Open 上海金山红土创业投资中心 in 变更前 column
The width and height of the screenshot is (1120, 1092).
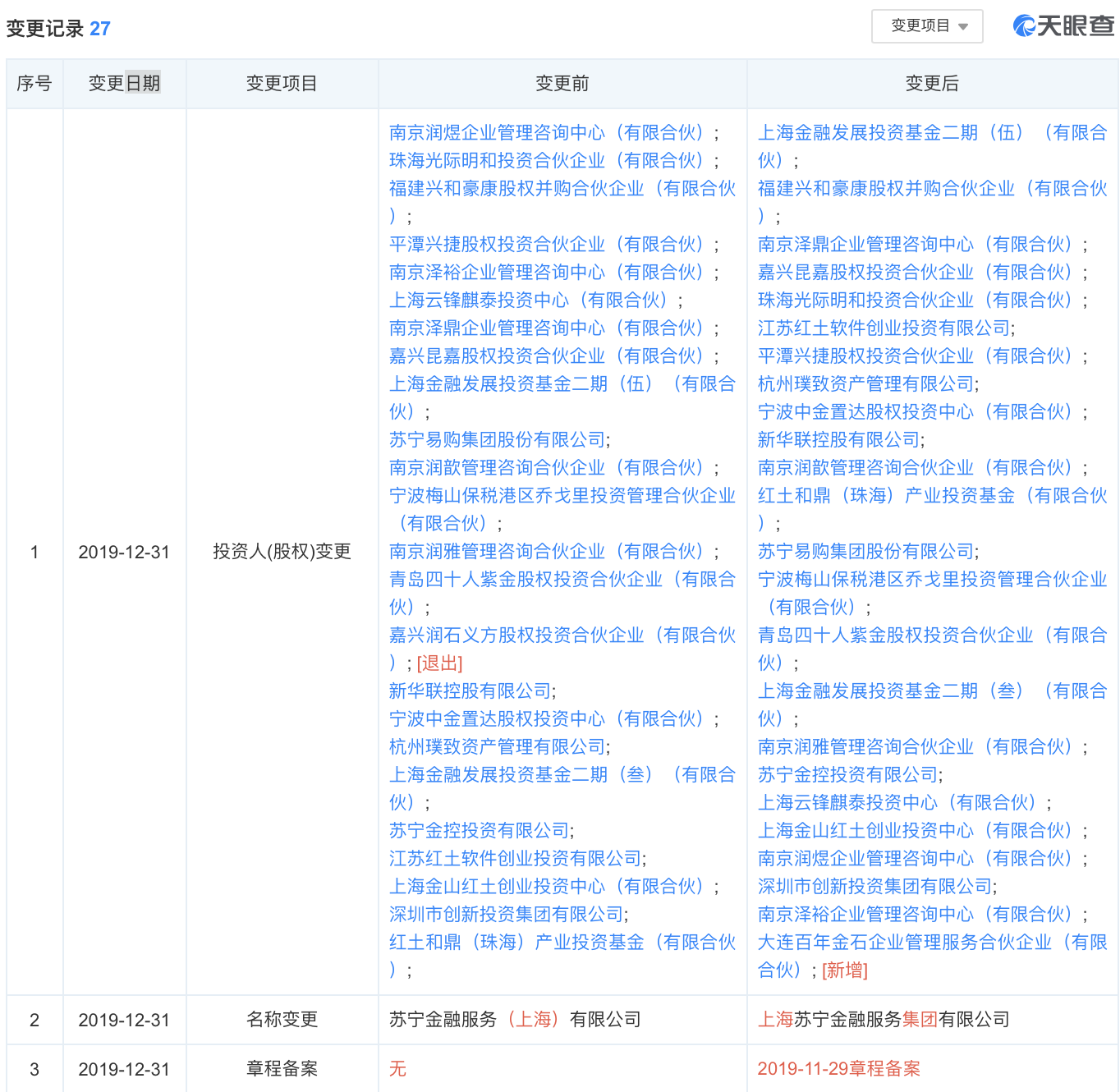click(x=550, y=887)
